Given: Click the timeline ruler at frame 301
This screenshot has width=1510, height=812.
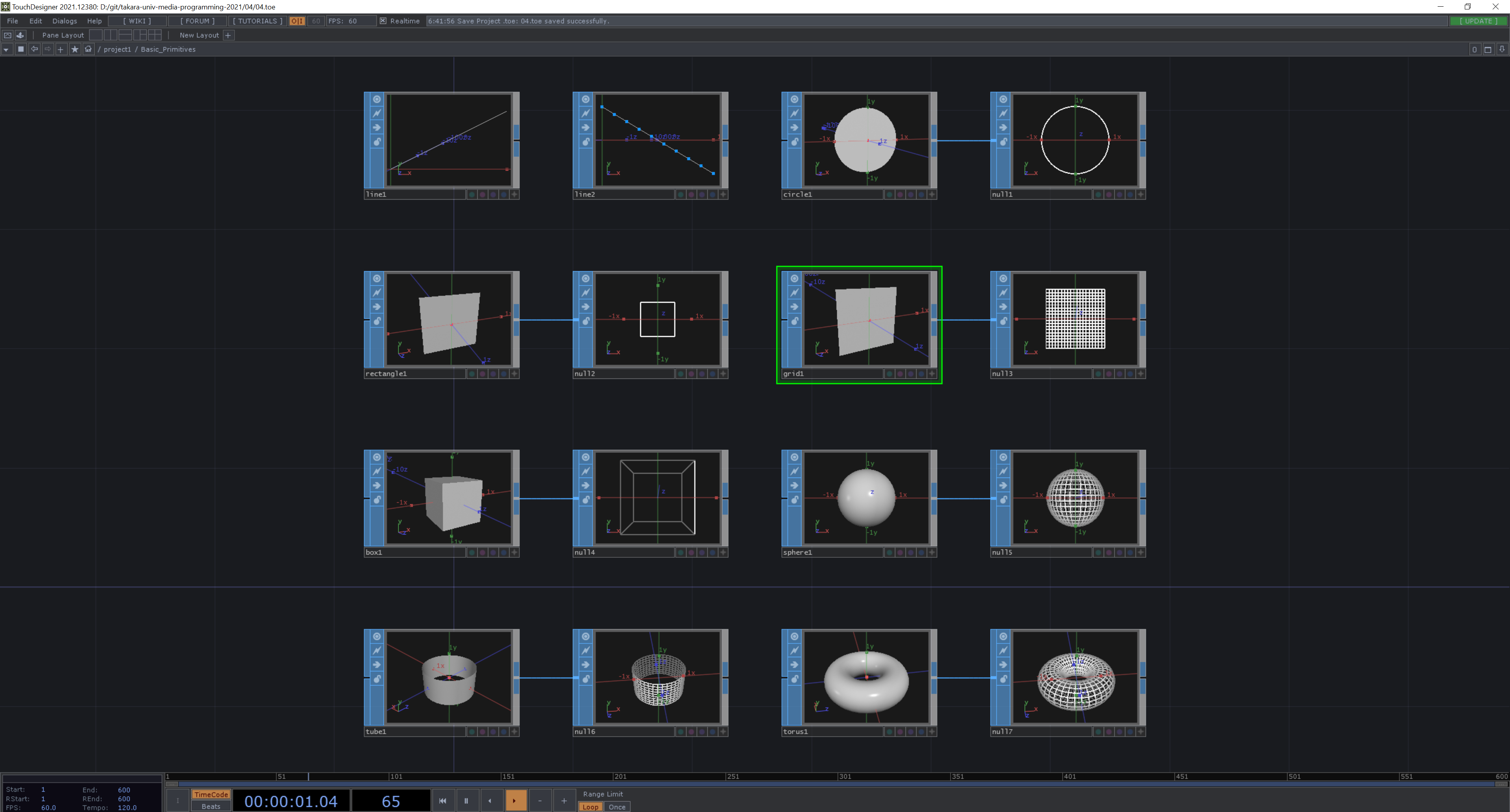Looking at the screenshot, I should (839, 776).
